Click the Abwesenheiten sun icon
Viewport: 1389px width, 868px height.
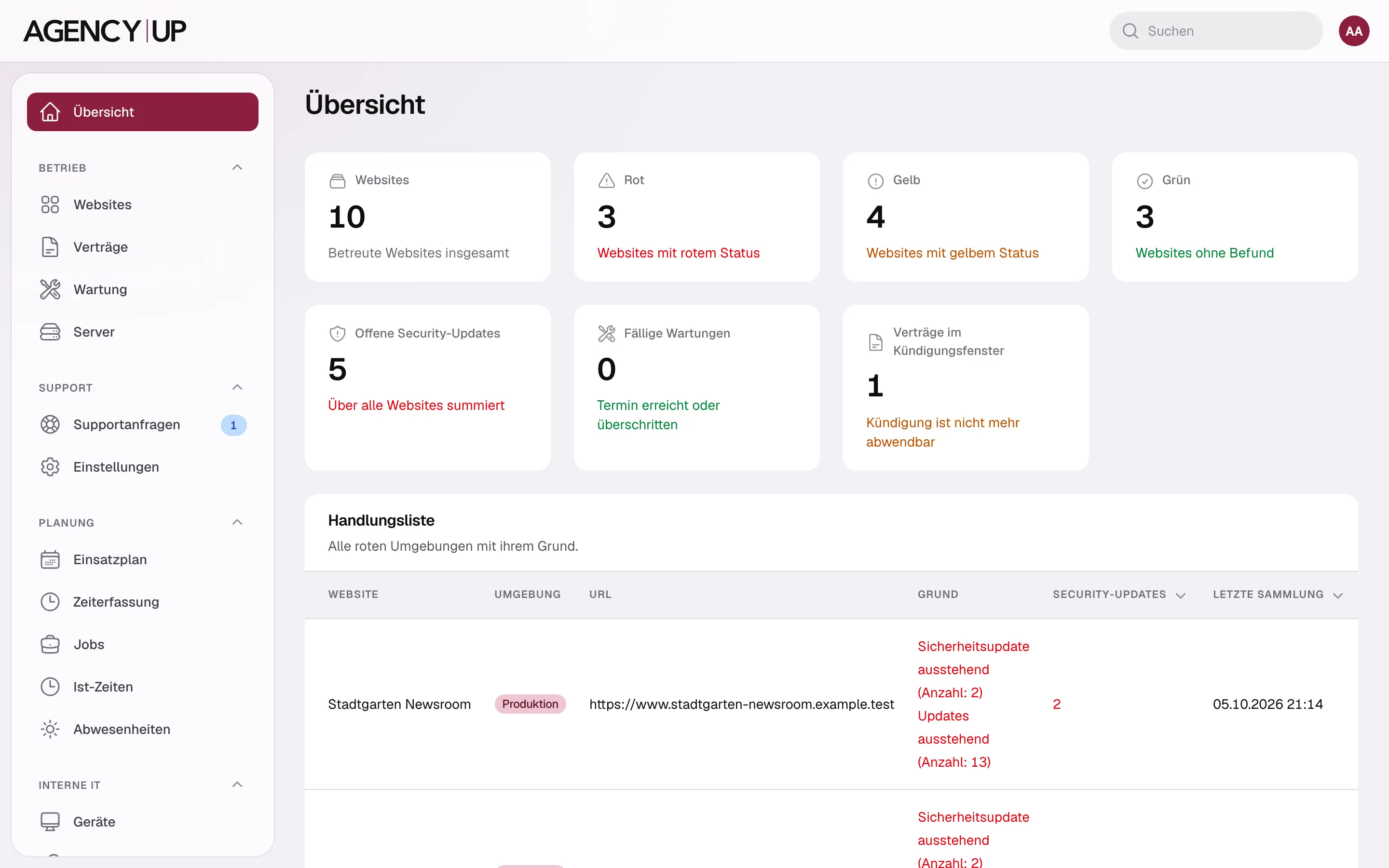(x=50, y=730)
